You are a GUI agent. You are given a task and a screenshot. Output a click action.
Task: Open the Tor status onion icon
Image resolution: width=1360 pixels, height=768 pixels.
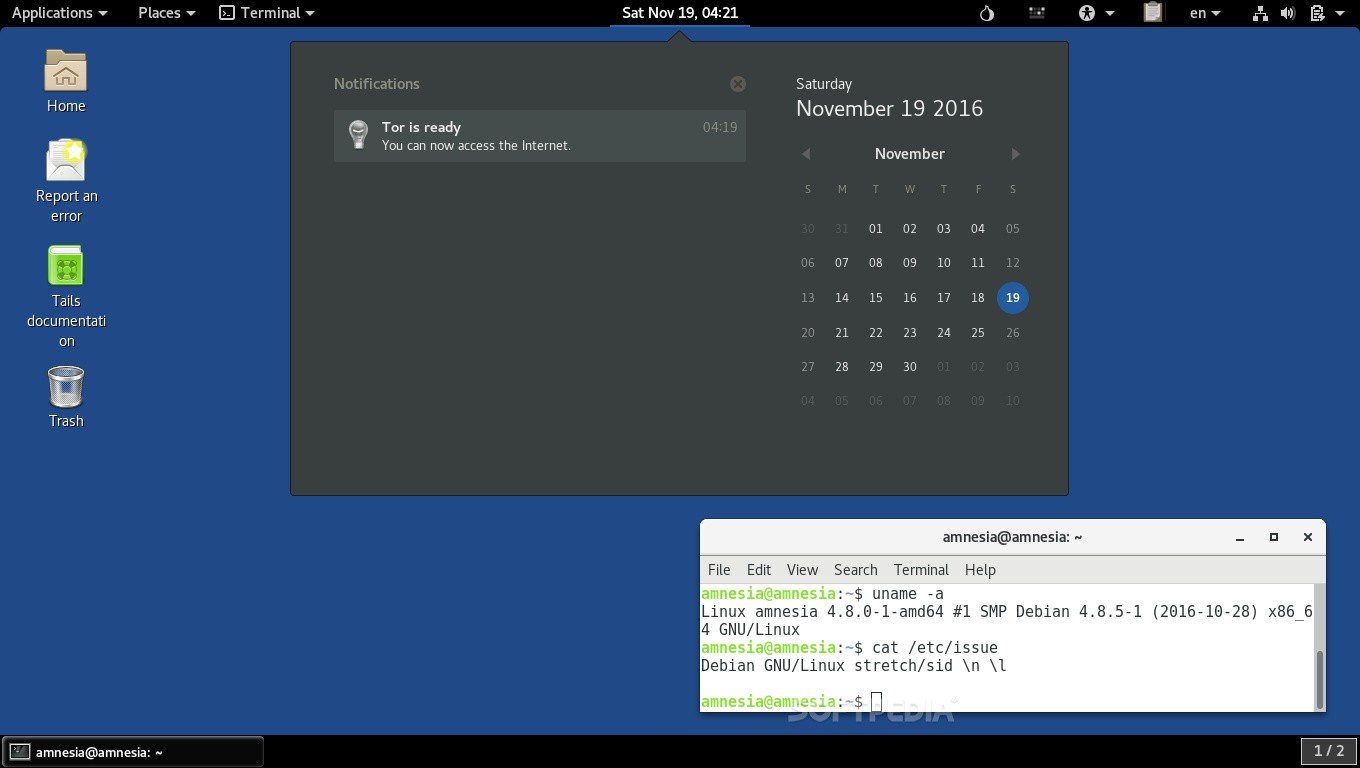coord(986,13)
